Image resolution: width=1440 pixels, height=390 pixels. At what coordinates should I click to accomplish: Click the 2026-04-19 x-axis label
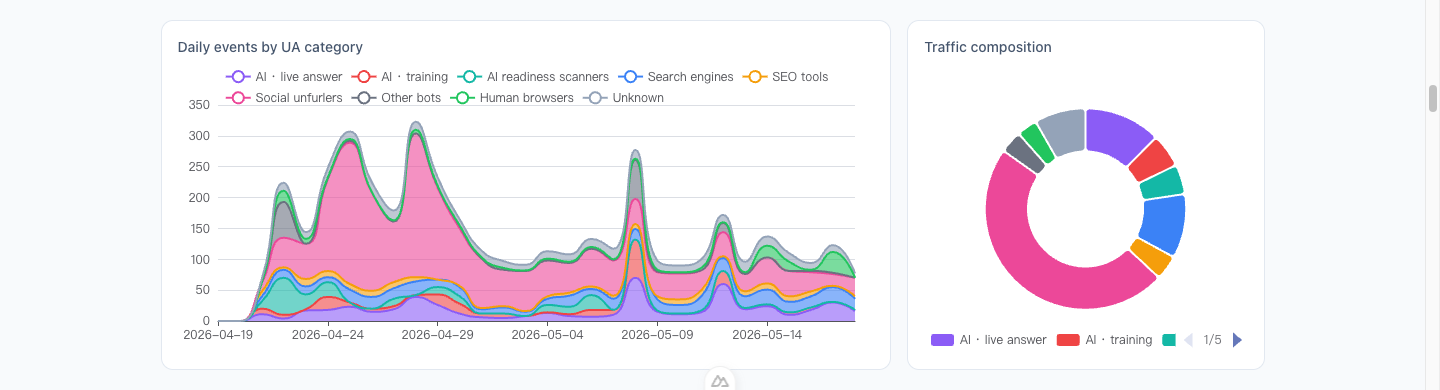click(218, 336)
